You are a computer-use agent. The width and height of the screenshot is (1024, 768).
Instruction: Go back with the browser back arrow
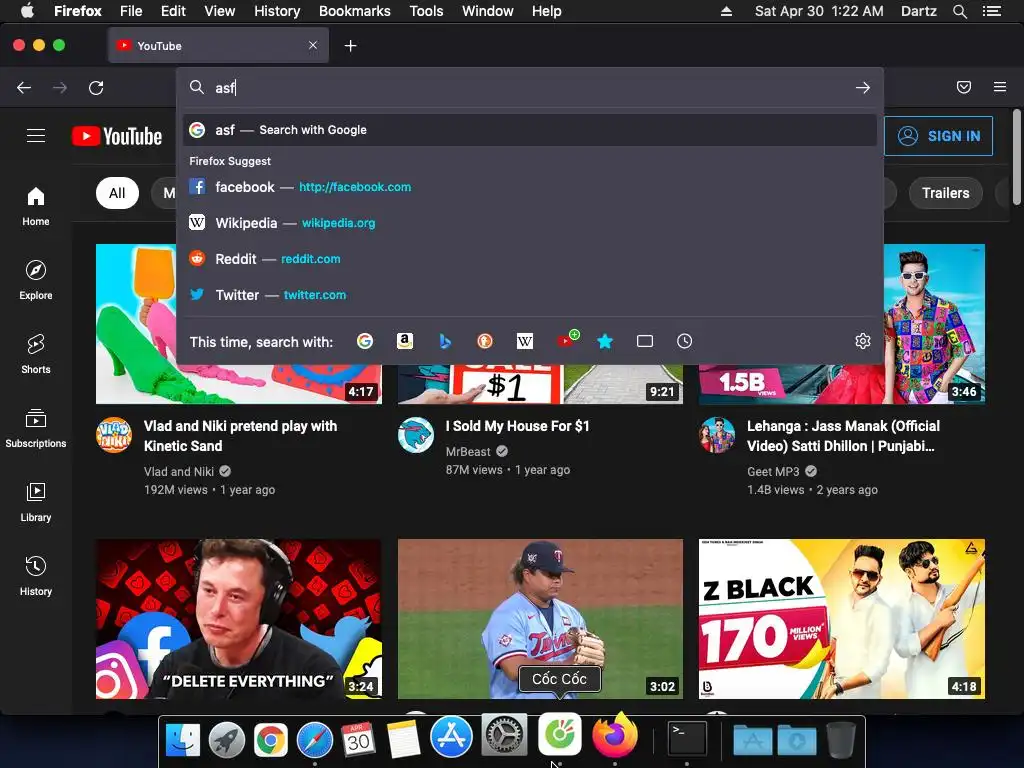tap(24, 88)
